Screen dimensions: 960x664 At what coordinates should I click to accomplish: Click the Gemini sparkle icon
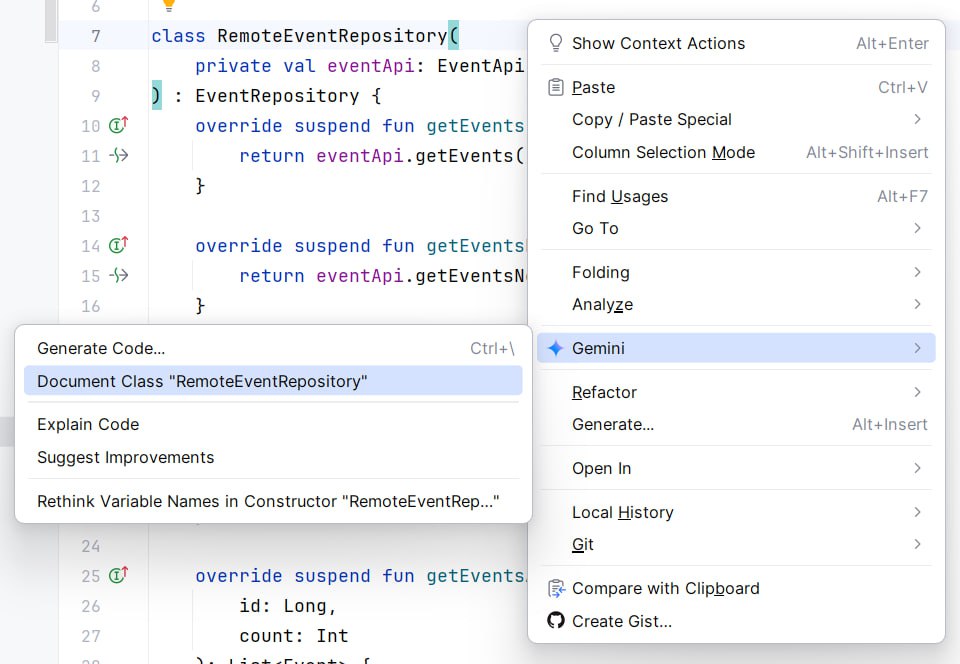[555, 348]
